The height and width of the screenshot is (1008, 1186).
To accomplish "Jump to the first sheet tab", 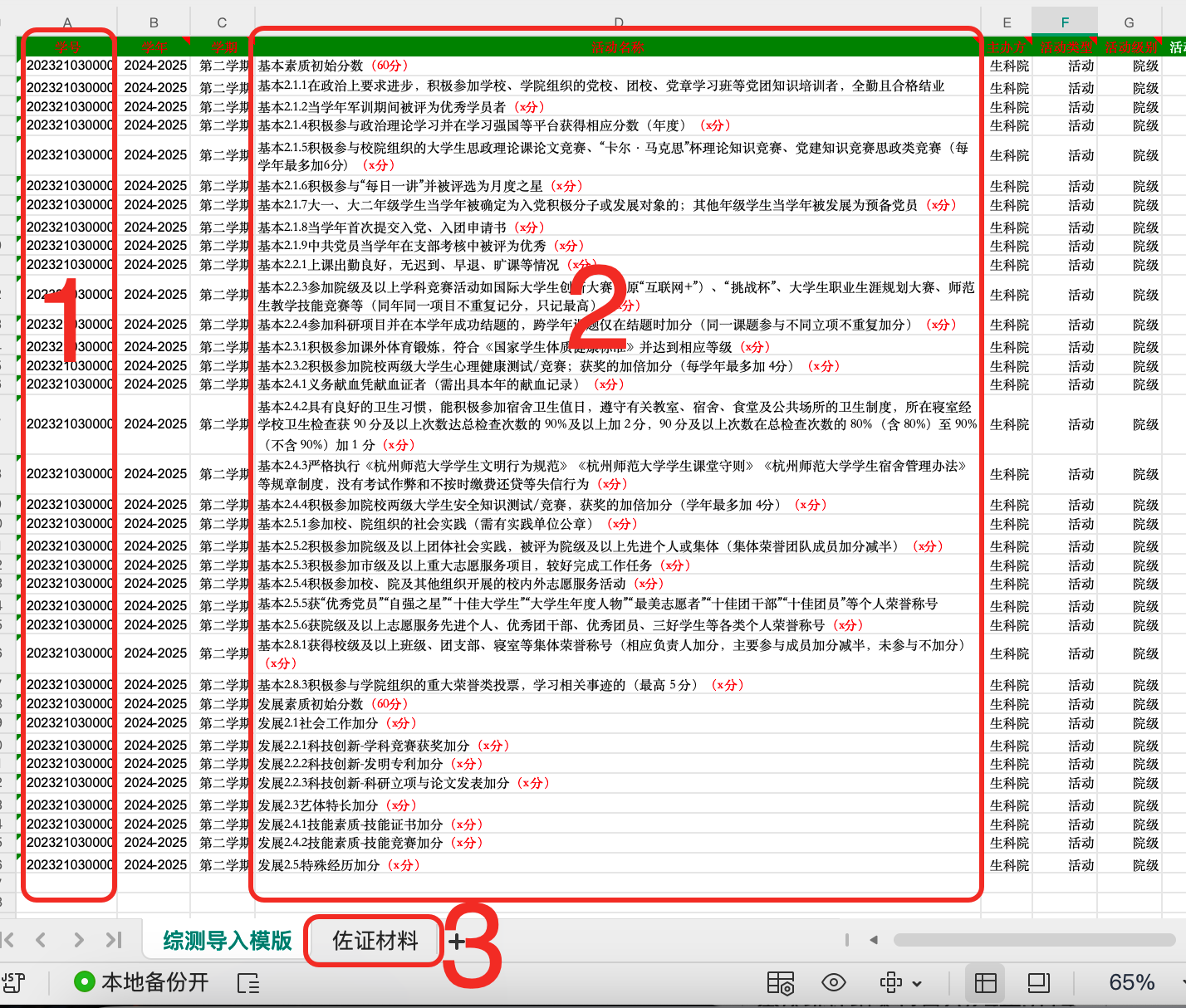I will point(8,940).
